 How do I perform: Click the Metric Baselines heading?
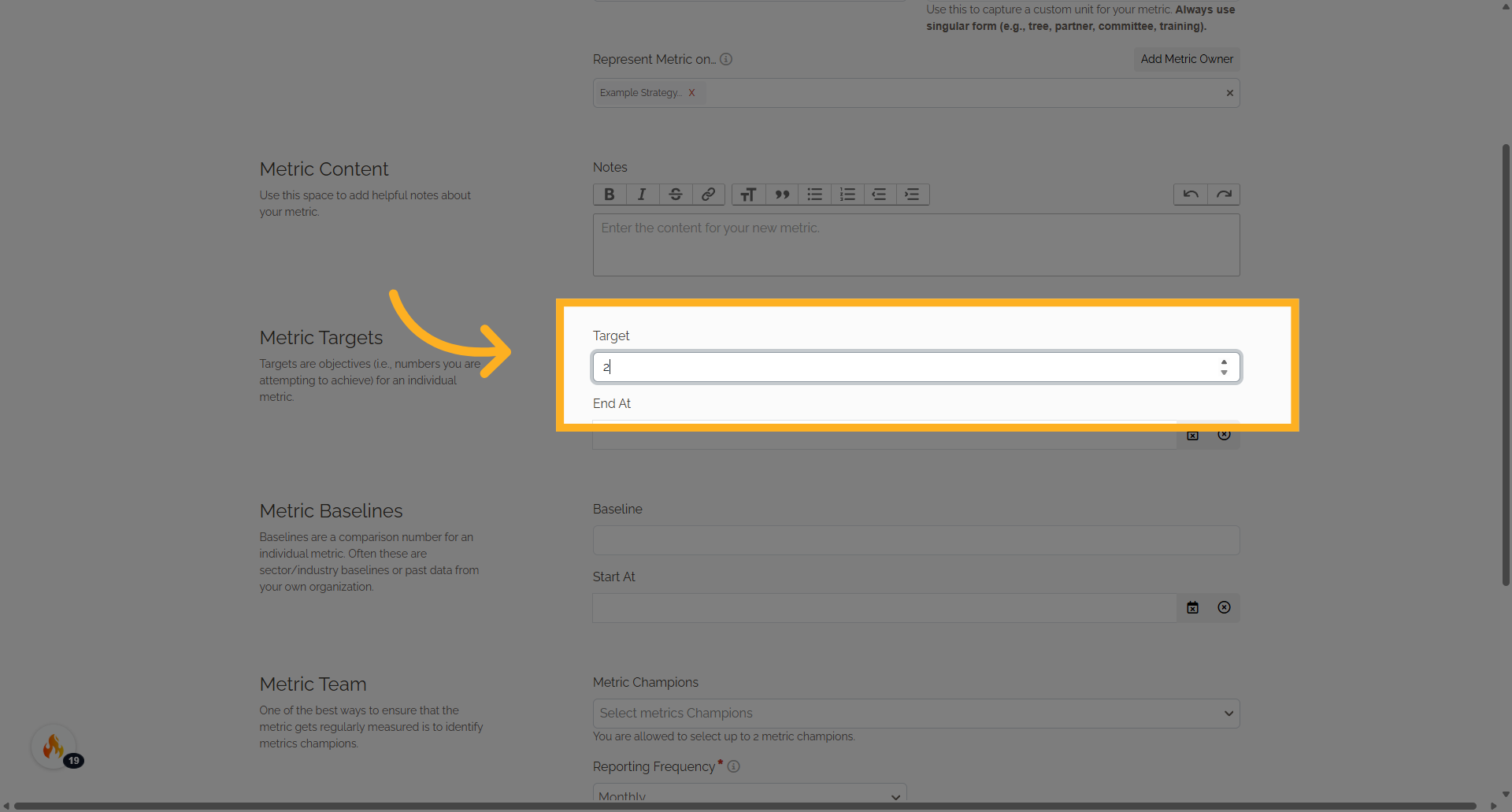tap(331, 511)
